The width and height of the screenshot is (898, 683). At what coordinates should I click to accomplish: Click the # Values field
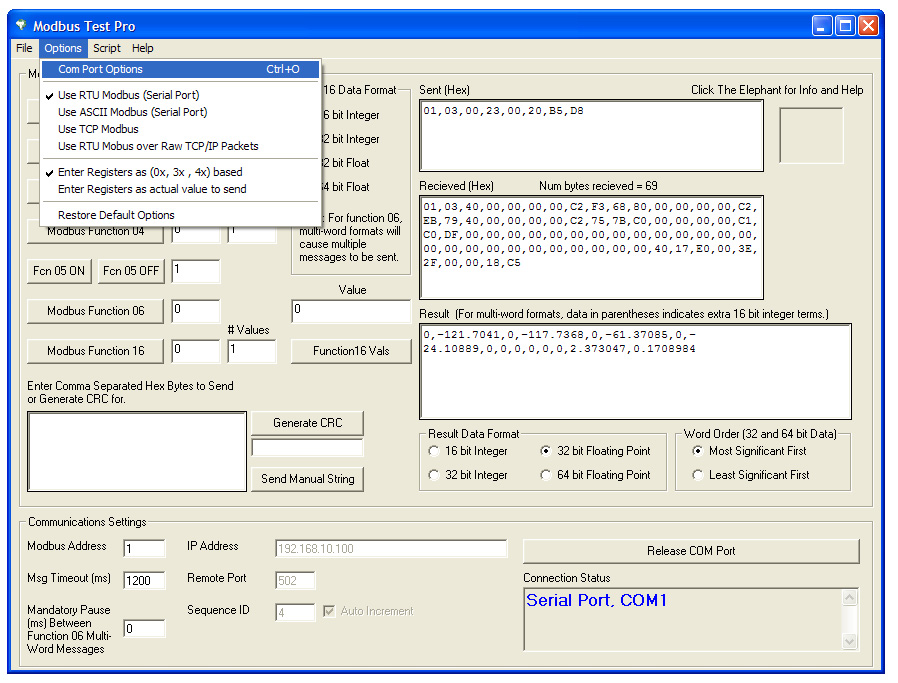point(252,351)
